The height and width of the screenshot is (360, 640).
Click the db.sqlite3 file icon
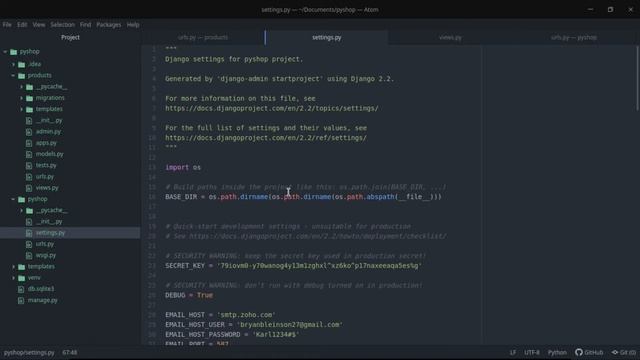(x=21, y=289)
